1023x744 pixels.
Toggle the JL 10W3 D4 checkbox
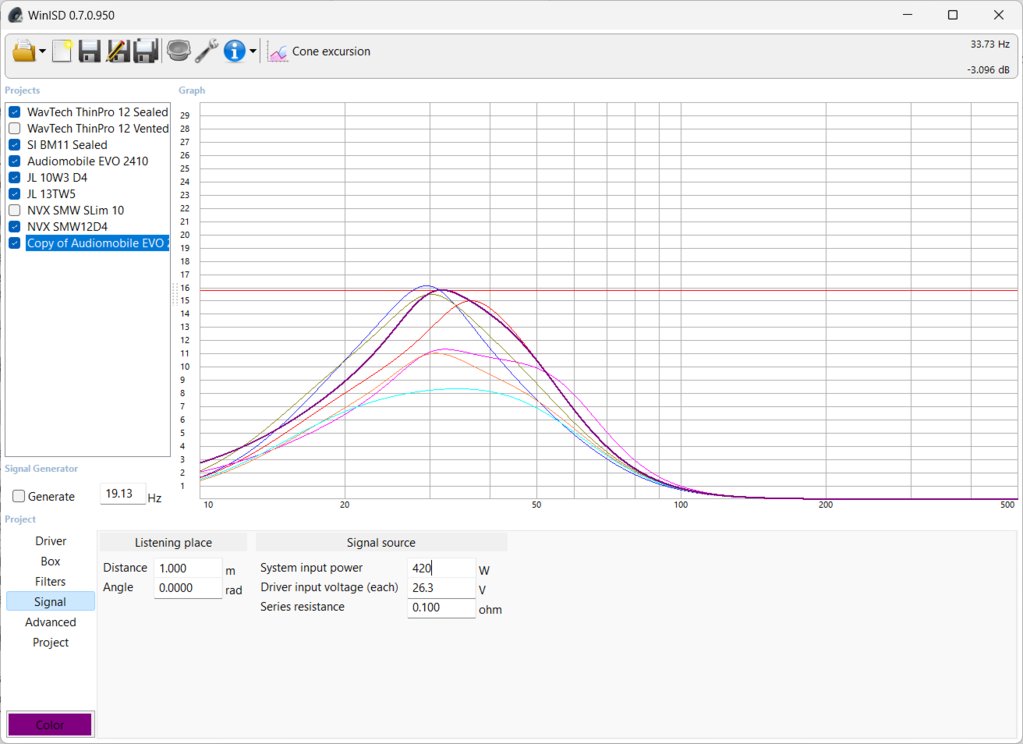[x=14, y=178]
